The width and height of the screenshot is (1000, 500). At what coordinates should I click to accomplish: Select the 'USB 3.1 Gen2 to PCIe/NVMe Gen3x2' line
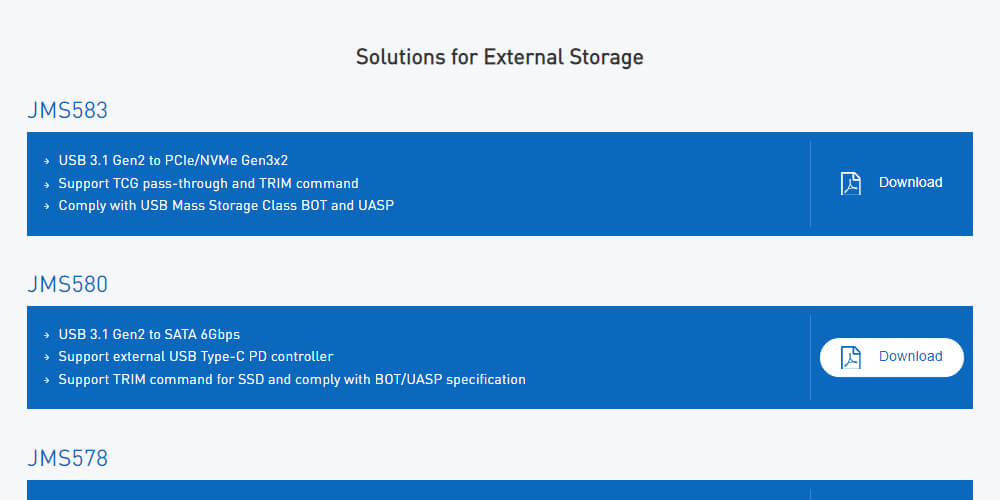(x=173, y=161)
